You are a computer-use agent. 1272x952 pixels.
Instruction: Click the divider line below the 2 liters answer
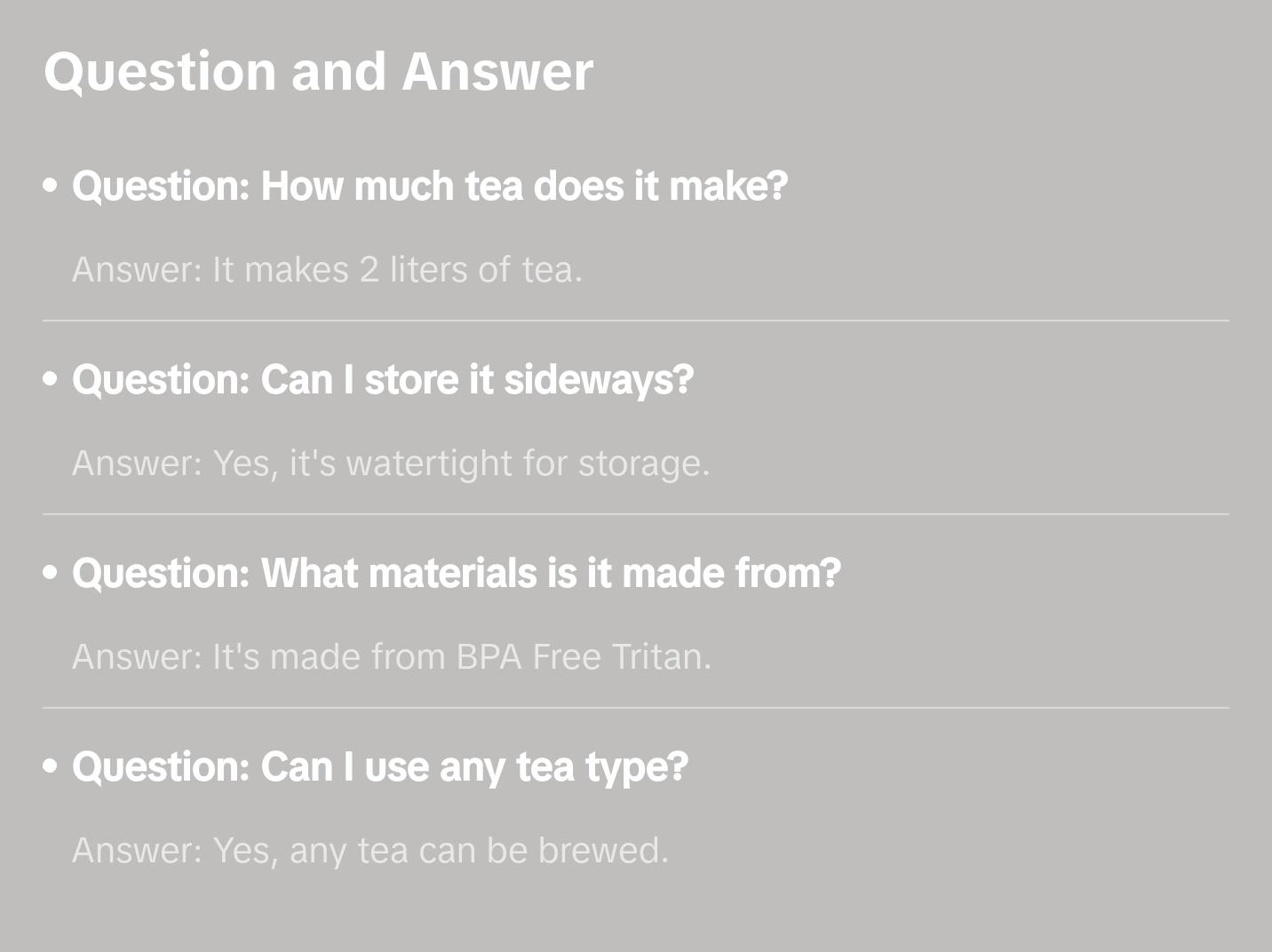[x=636, y=321]
